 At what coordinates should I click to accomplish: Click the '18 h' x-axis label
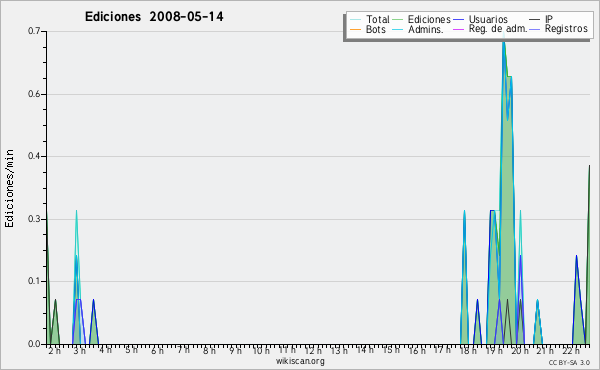468,351
